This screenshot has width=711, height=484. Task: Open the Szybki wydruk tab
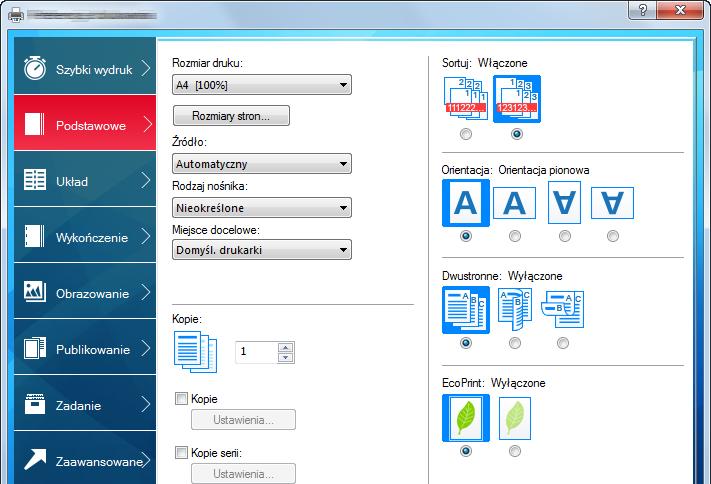pyautogui.click(x=85, y=66)
